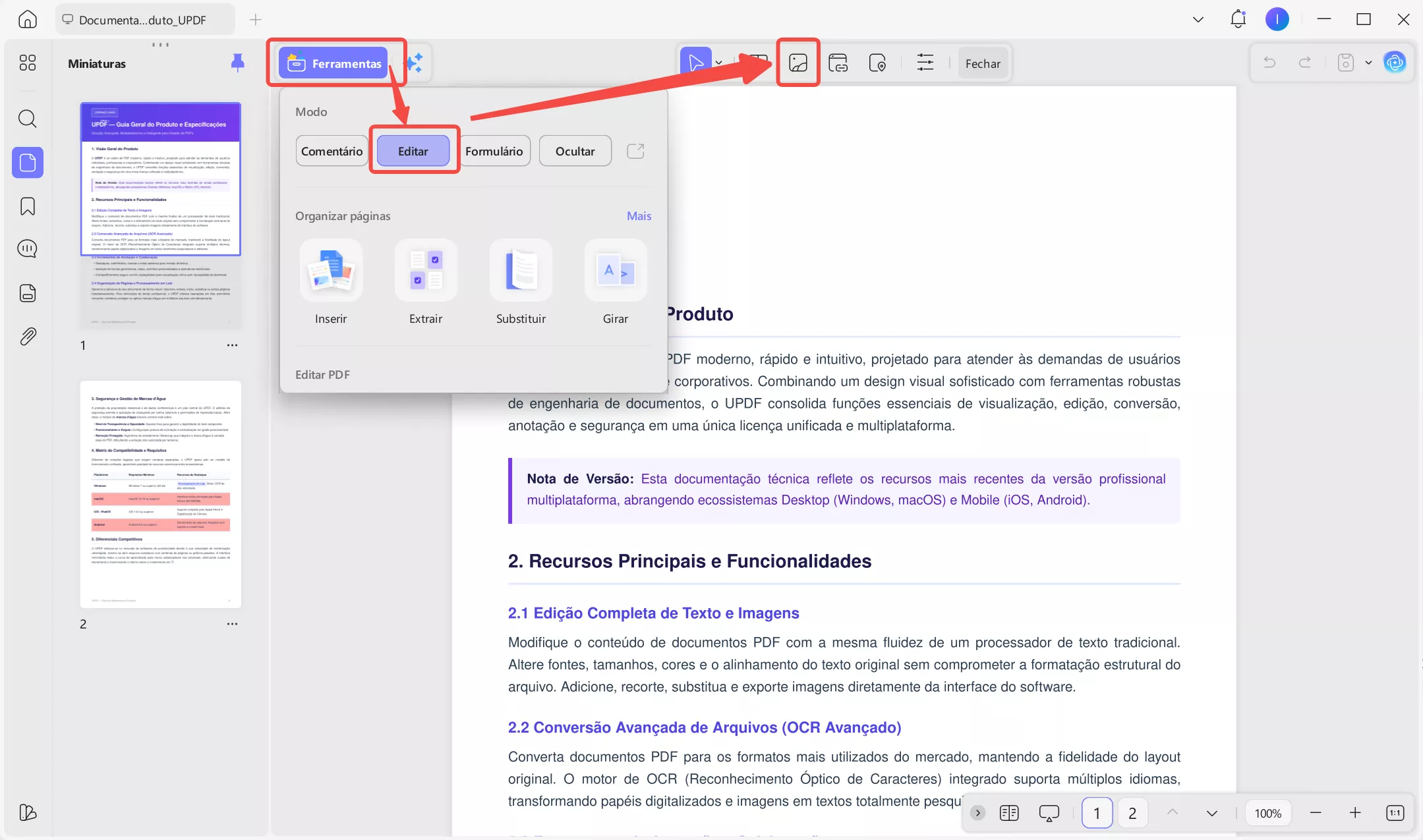Zoom out with minus button
Viewport: 1423px width, 840px height.
pyautogui.click(x=1316, y=813)
